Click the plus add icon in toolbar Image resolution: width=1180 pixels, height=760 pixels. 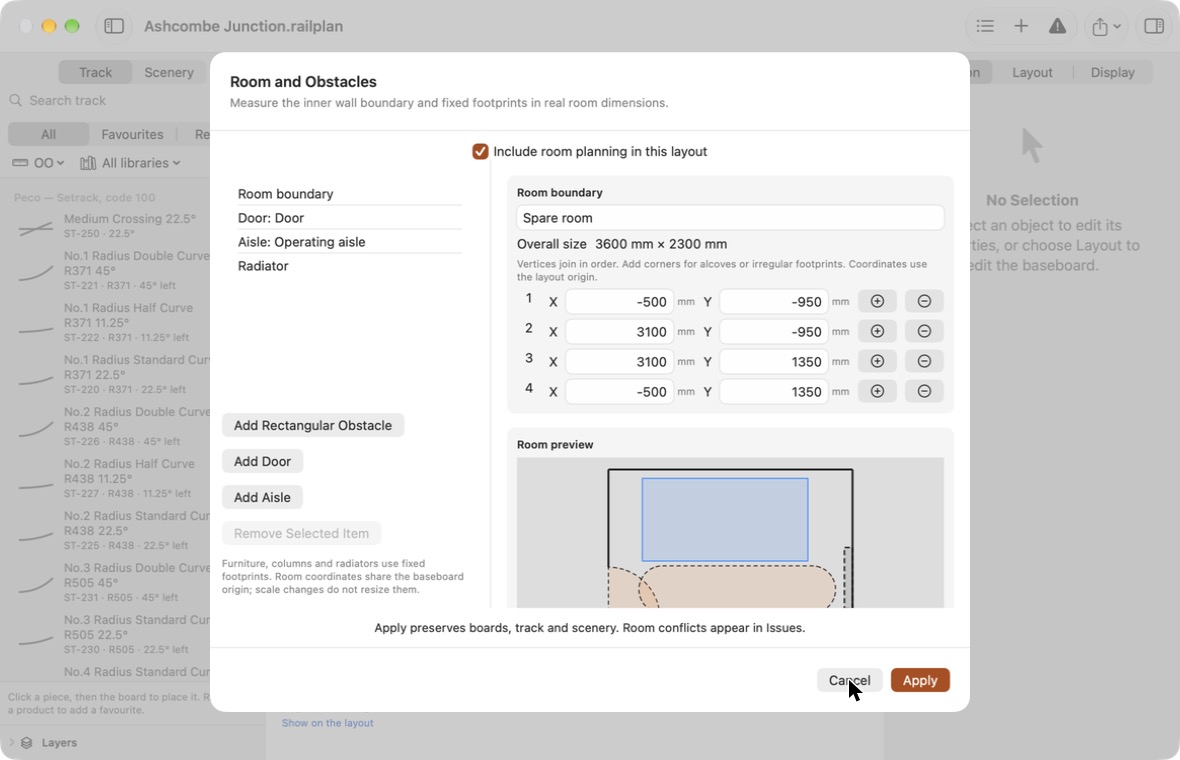1020,26
